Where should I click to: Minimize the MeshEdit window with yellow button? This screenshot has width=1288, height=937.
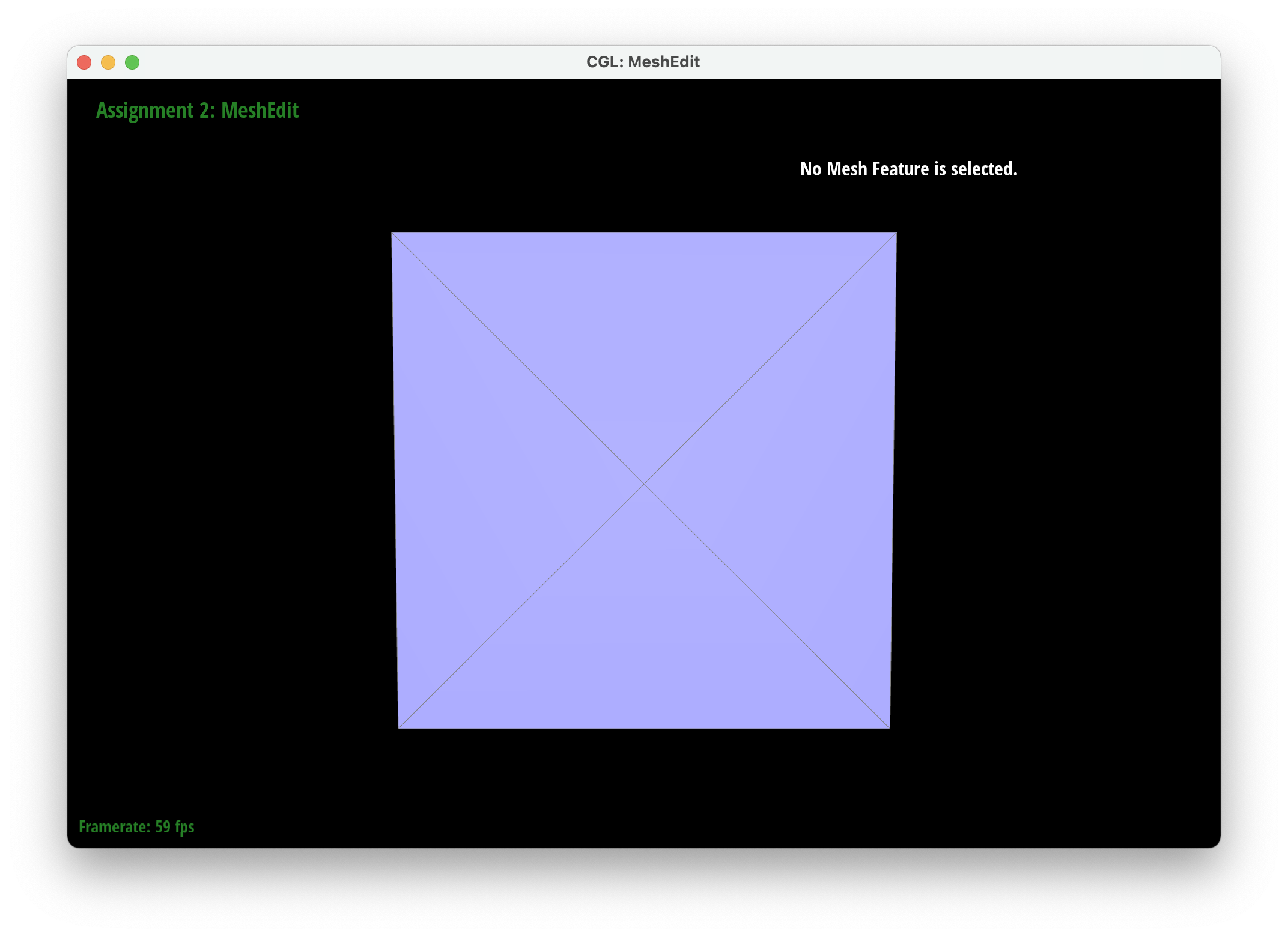click(108, 62)
